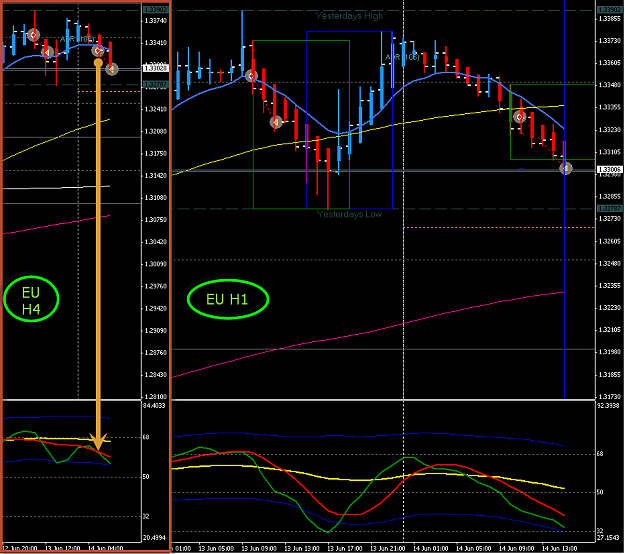Select the ADR (106) label on the H4 chart
625x554 pixels.
pos(77,39)
